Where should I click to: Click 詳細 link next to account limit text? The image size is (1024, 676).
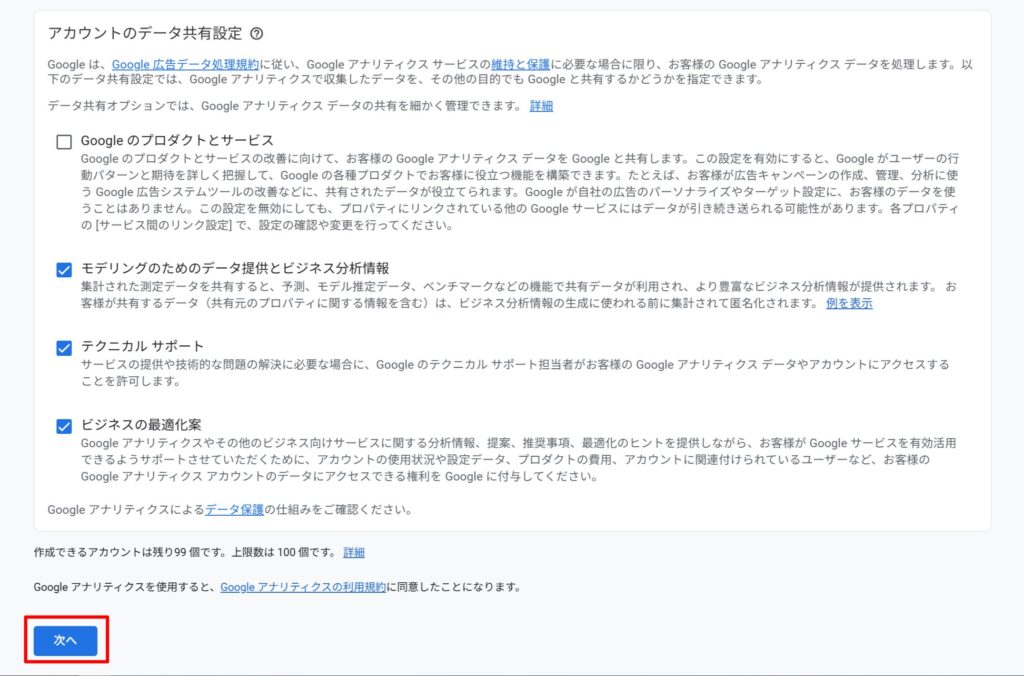pyautogui.click(x=354, y=552)
